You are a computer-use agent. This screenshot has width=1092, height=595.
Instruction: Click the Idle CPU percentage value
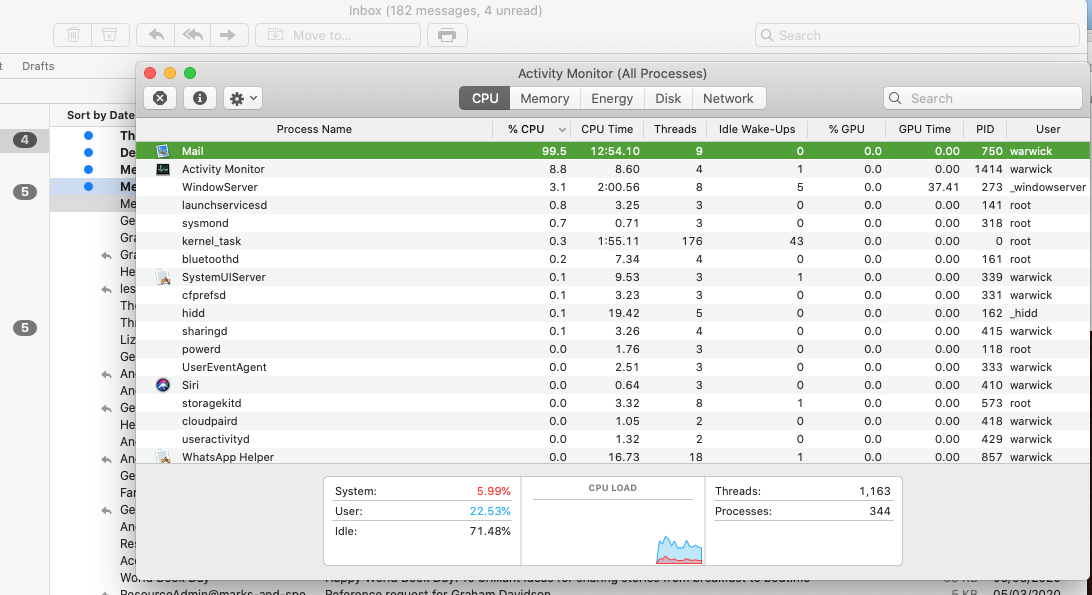(x=490, y=532)
